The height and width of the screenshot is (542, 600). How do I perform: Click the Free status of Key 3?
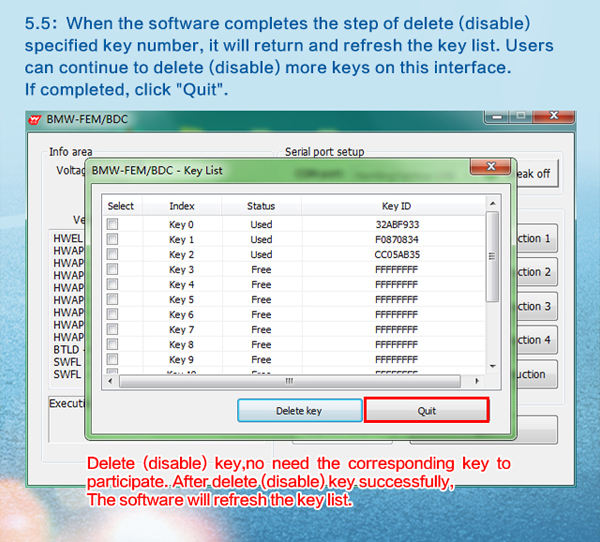[x=261, y=269]
